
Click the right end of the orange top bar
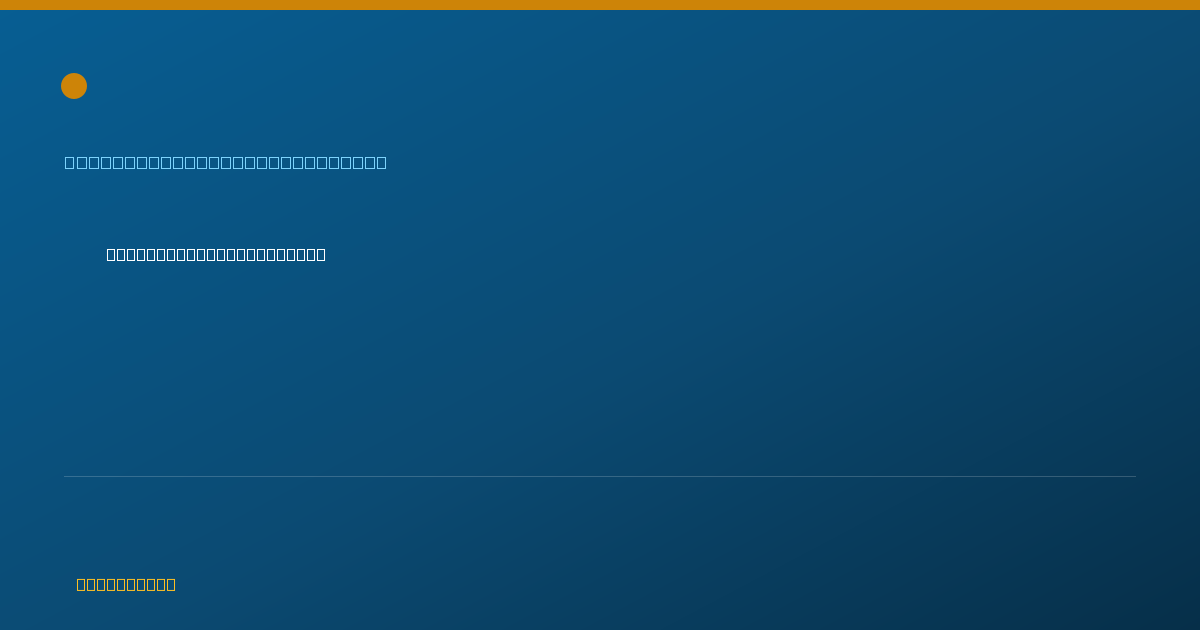[x=1194, y=5]
